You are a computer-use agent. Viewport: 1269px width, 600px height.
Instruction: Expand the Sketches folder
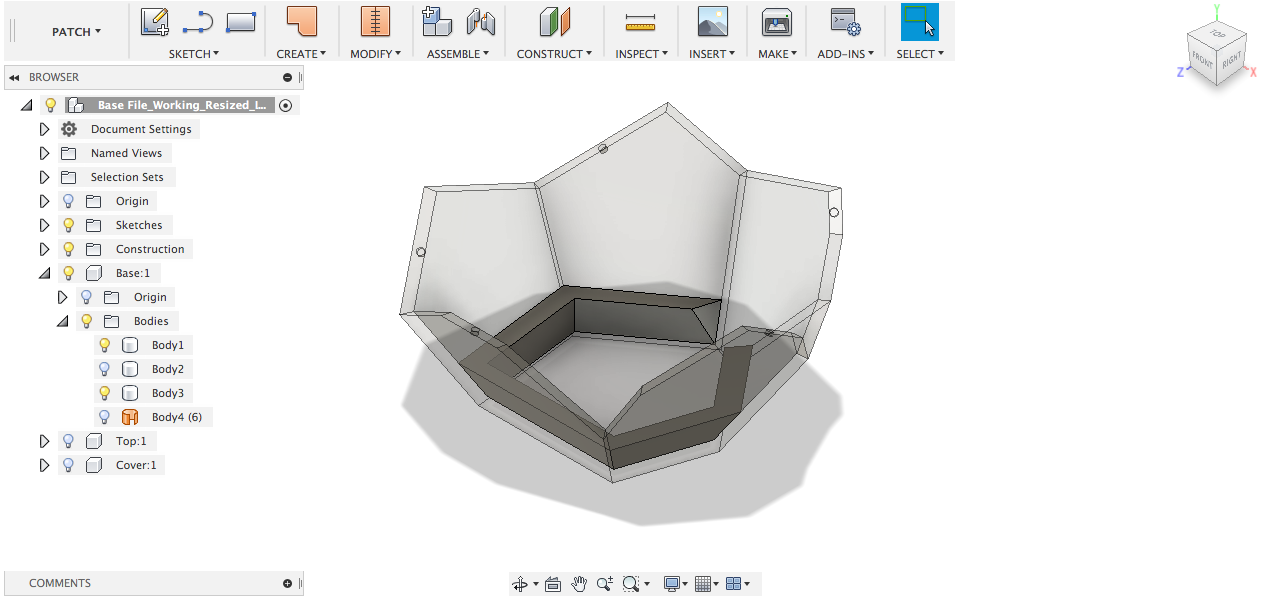coord(44,225)
